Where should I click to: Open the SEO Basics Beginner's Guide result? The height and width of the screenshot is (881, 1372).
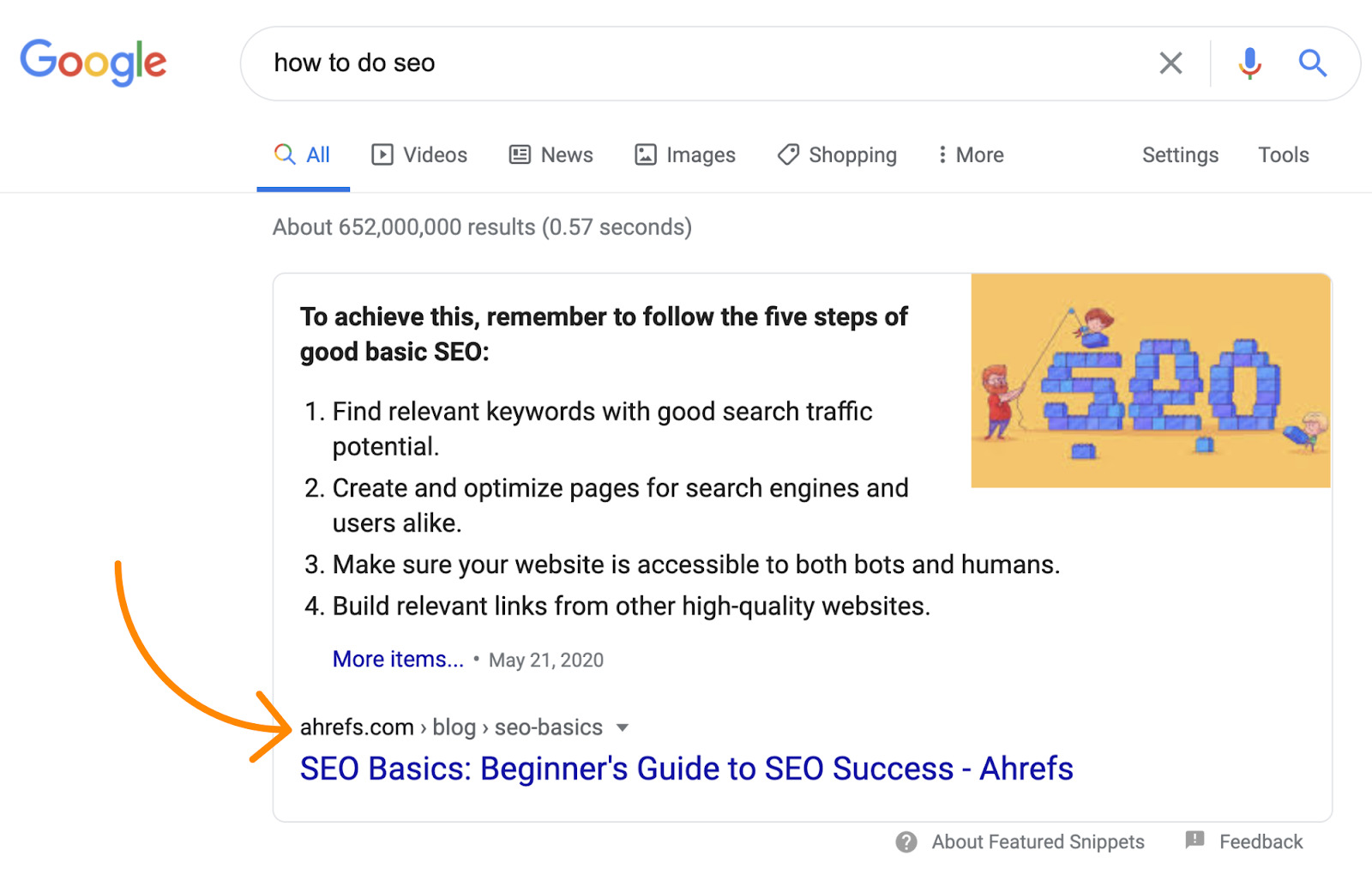[x=686, y=769]
